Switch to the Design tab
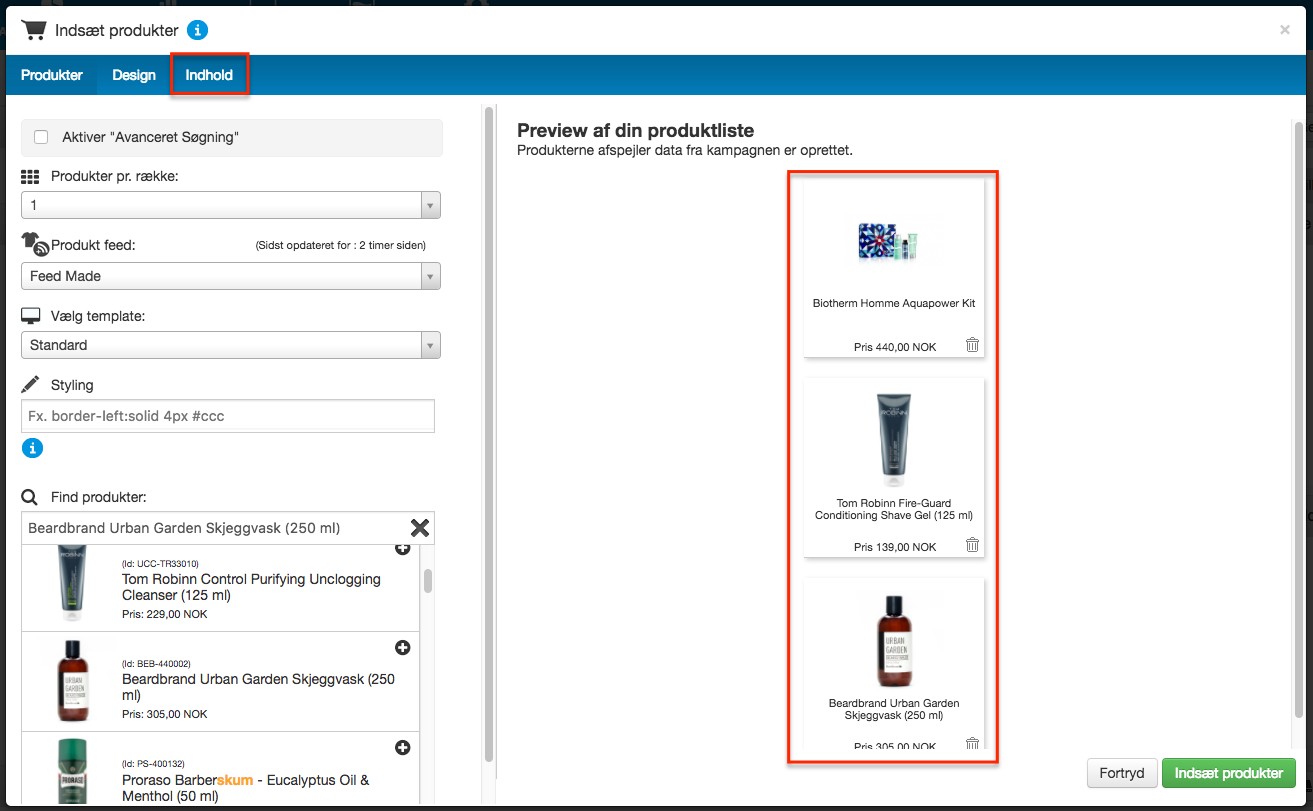The image size is (1313, 811). tap(134, 75)
